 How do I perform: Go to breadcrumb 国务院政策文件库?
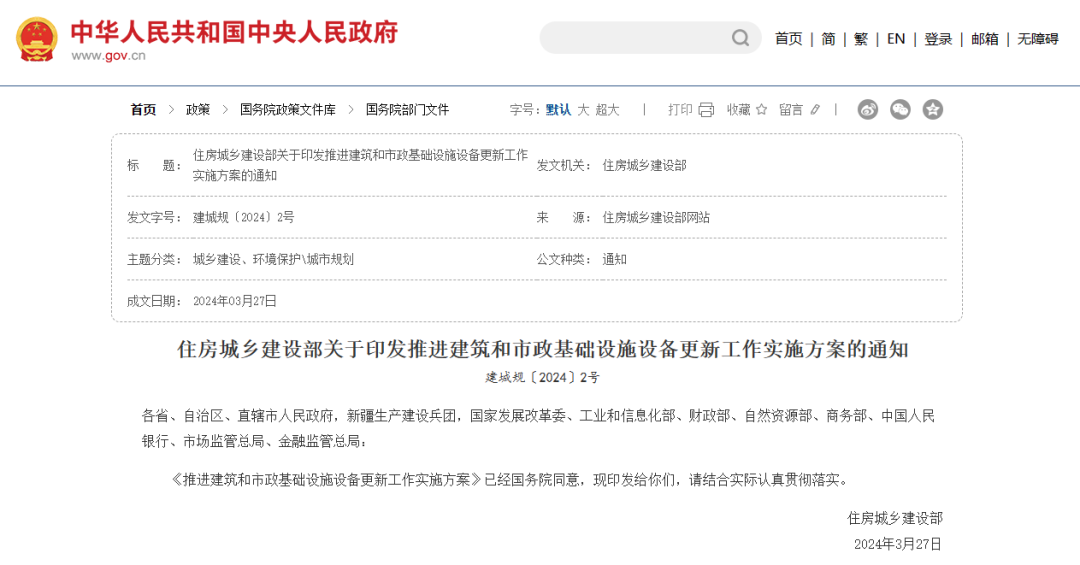point(288,110)
